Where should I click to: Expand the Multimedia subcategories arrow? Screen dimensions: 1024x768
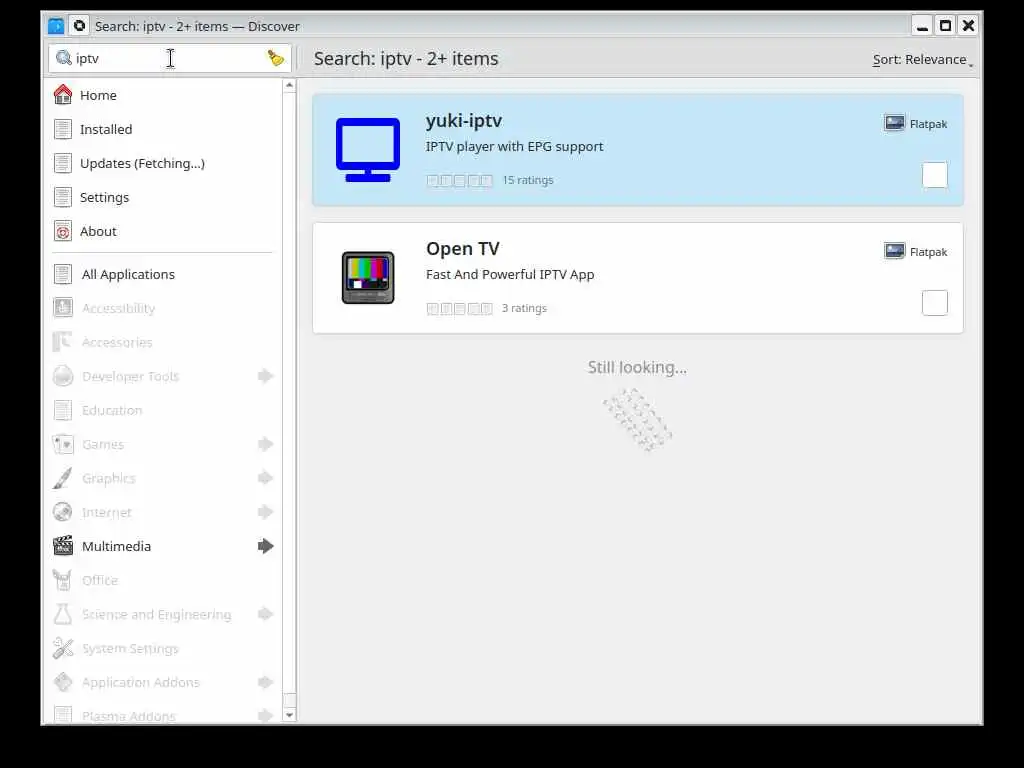tap(265, 545)
